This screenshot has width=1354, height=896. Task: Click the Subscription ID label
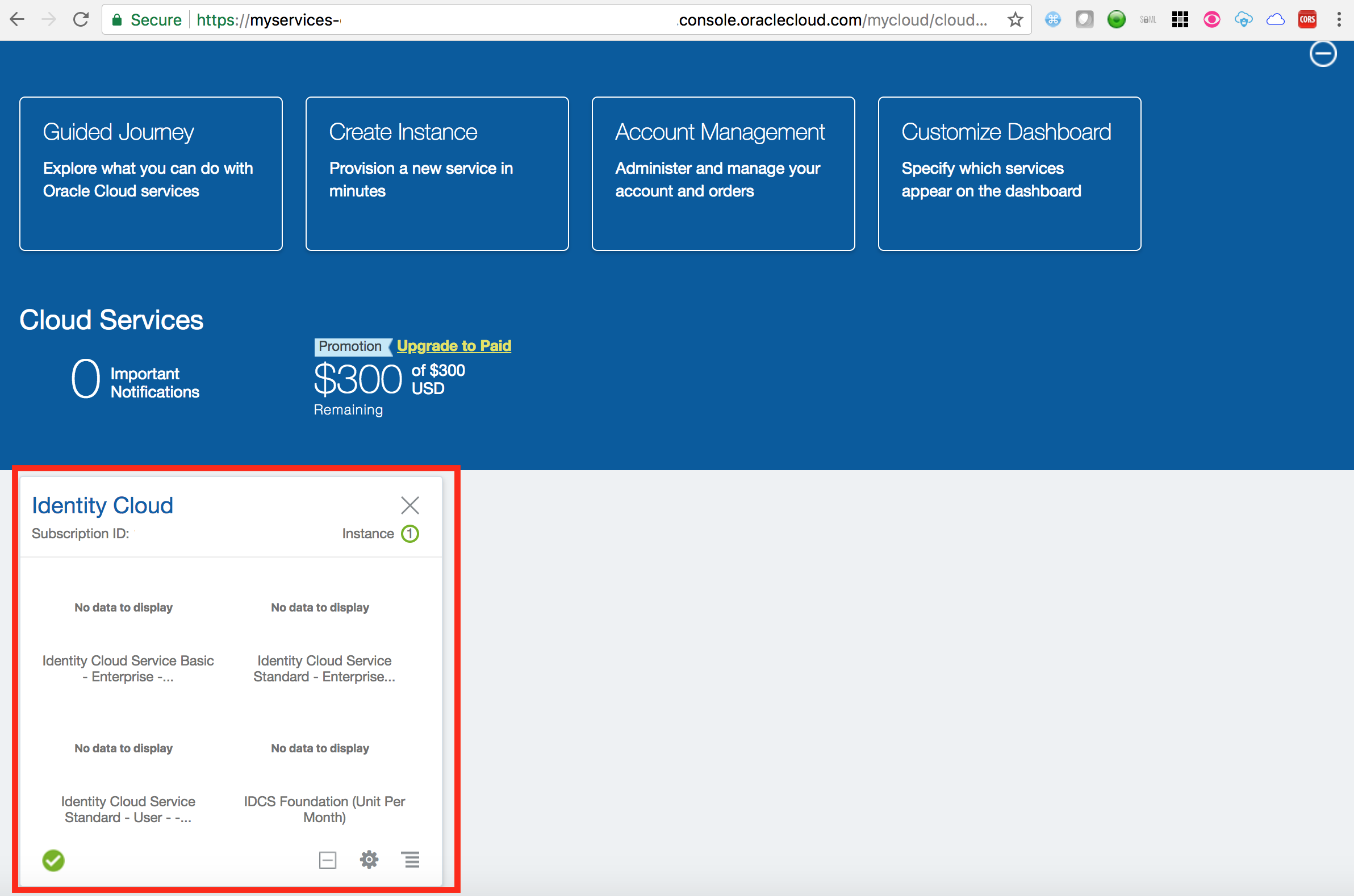click(x=81, y=534)
